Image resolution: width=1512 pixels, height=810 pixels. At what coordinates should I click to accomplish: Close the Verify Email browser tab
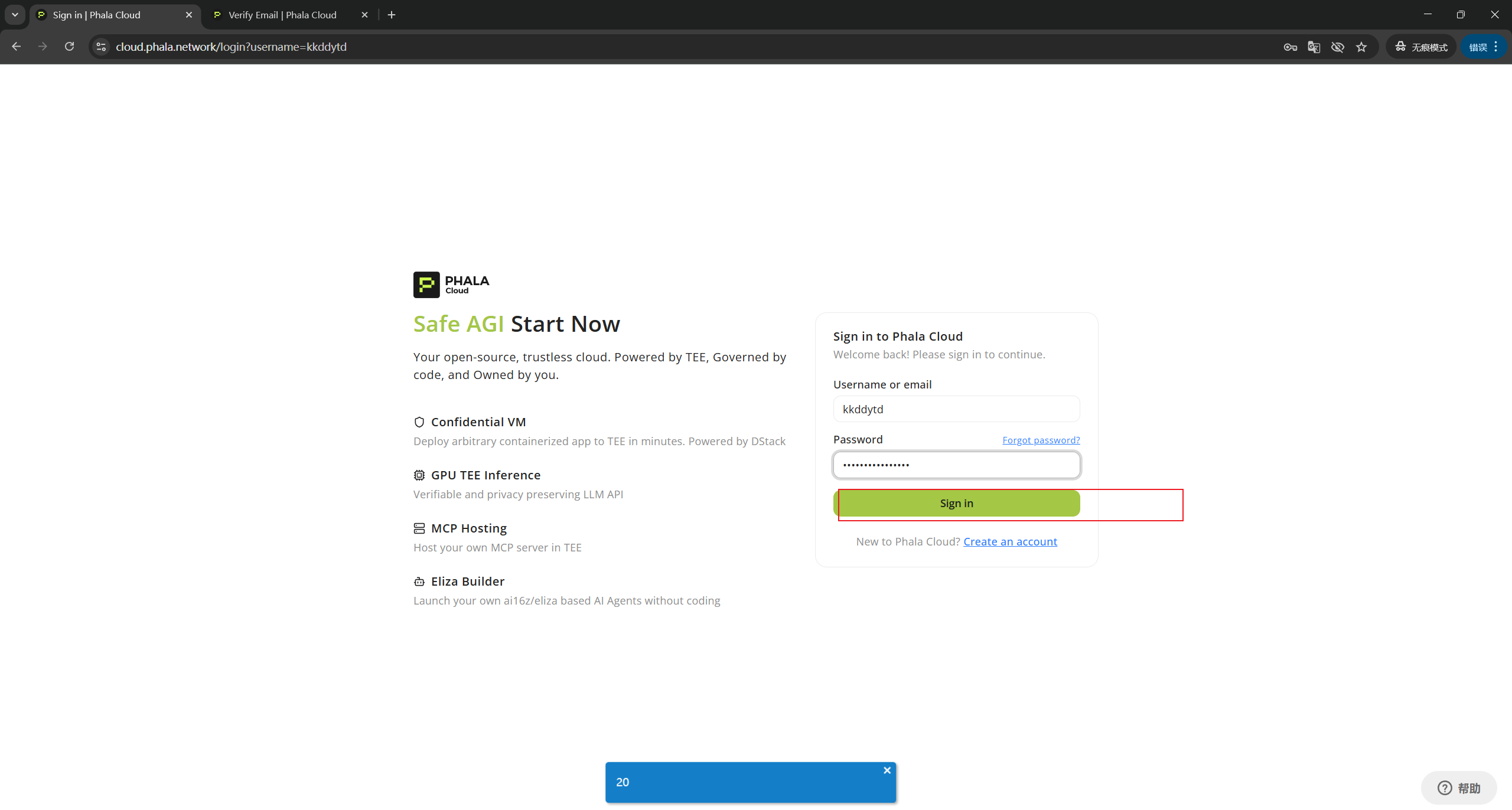[x=364, y=15]
